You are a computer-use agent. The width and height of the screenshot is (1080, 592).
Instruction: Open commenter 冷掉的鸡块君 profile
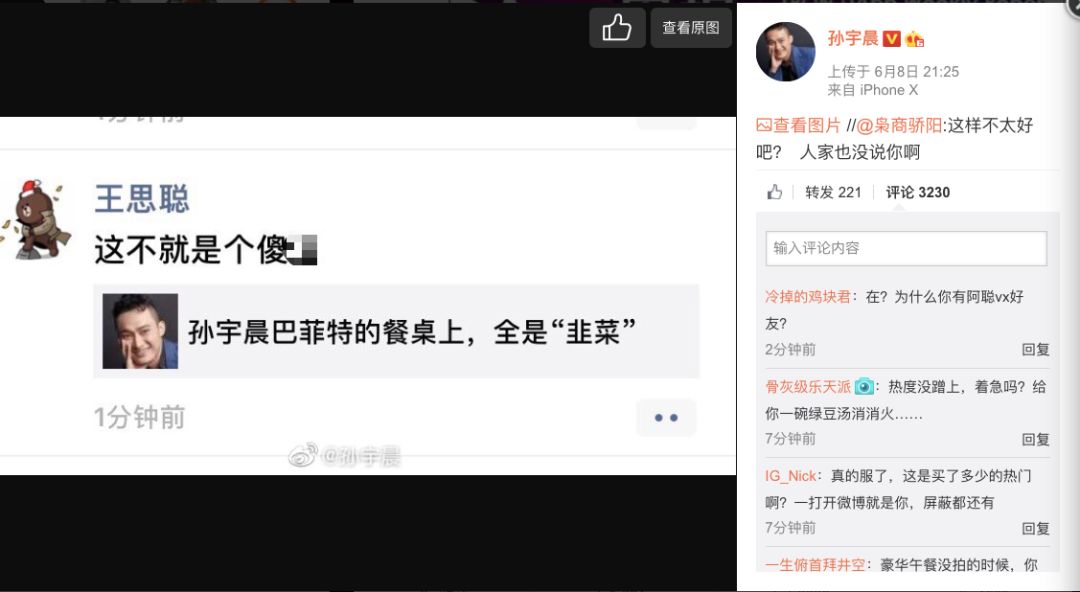click(808, 297)
